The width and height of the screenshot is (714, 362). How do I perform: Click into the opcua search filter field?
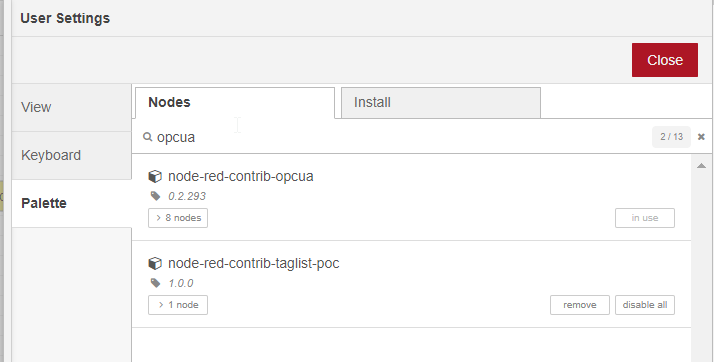click(401, 137)
